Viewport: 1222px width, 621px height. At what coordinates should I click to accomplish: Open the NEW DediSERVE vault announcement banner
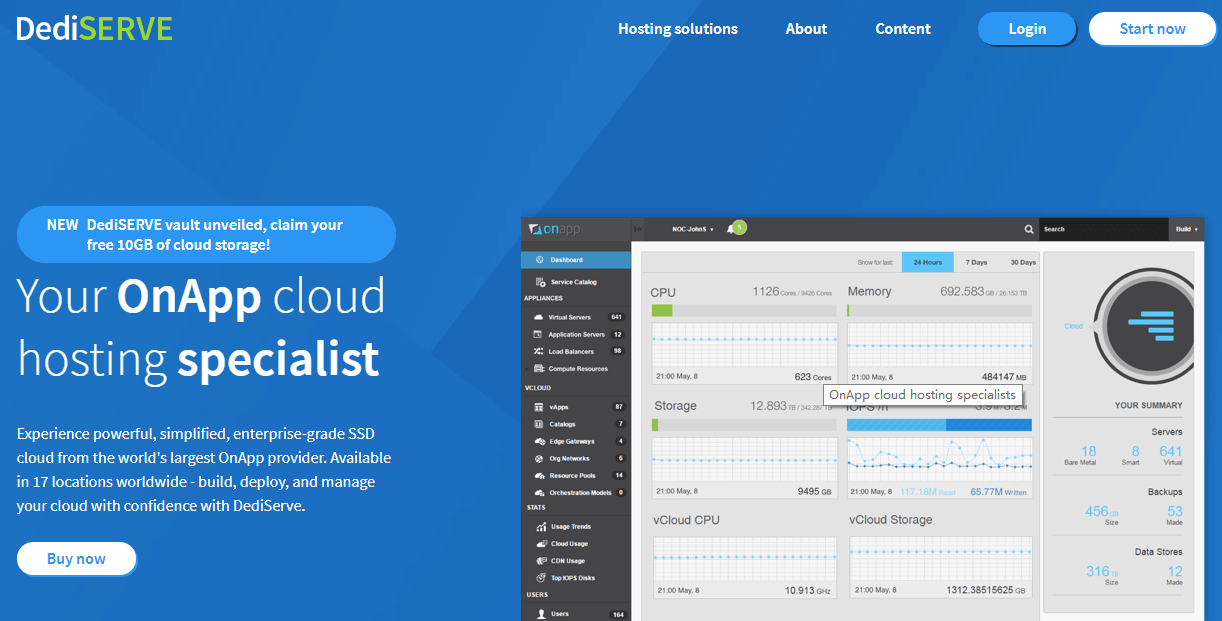tap(206, 234)
